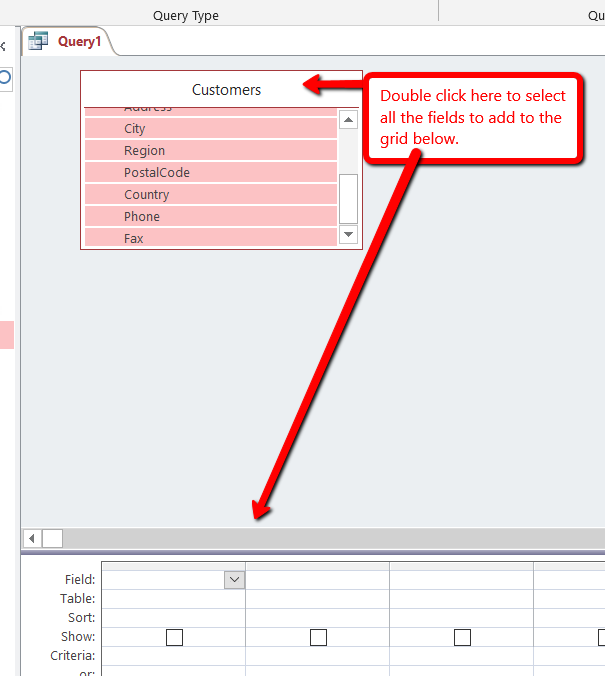Click the second column Criteria cell
Viewport: 605px width, 676px height.
pos(317,655)
